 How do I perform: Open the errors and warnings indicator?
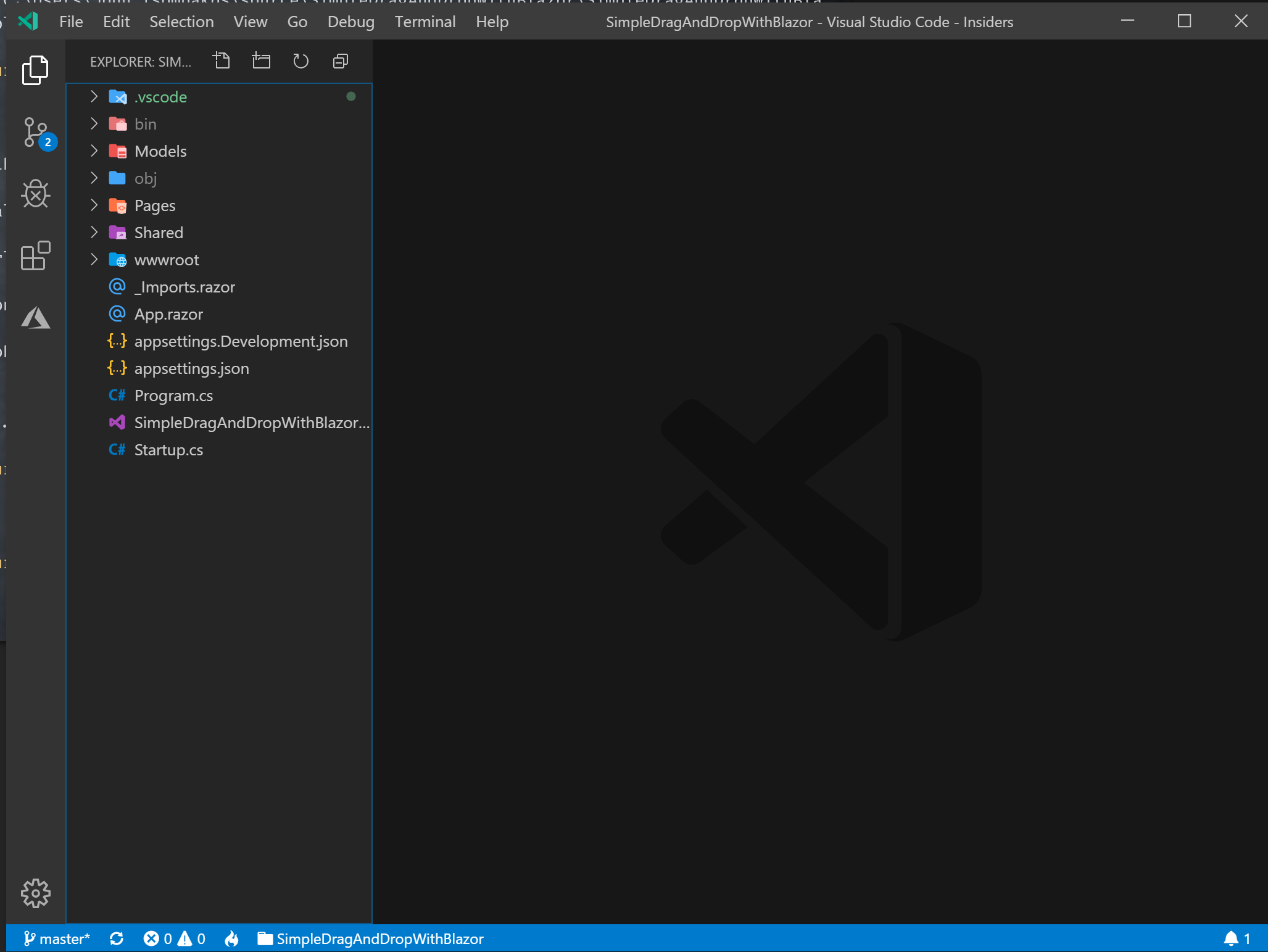tap(175, 938)
